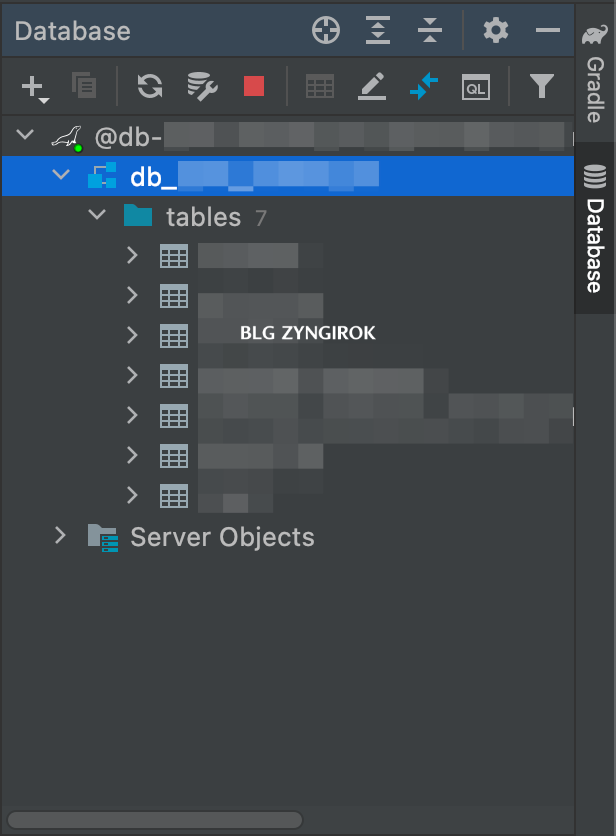Modify the data source with the pencil icon
The image size is (616, 836).
tap(371, 86)
